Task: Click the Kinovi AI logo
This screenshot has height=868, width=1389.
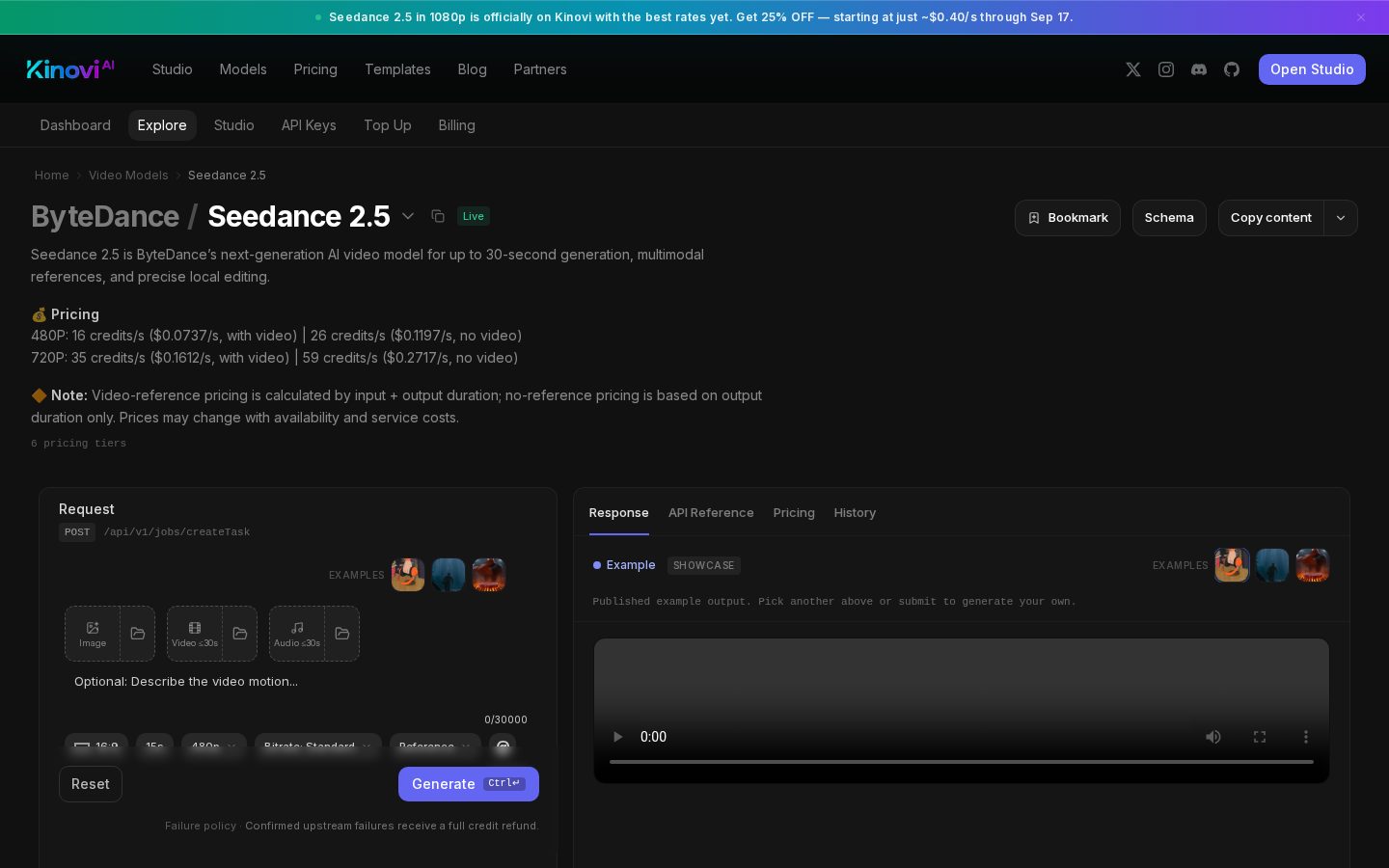Action: 70,68
